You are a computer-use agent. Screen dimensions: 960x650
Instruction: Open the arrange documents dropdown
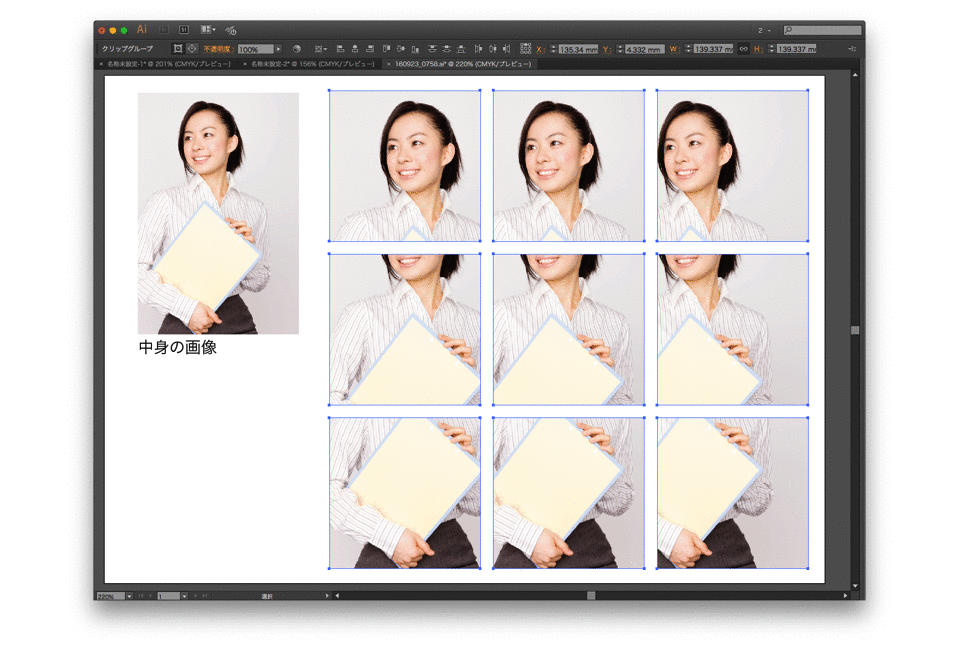pos(208,29)
